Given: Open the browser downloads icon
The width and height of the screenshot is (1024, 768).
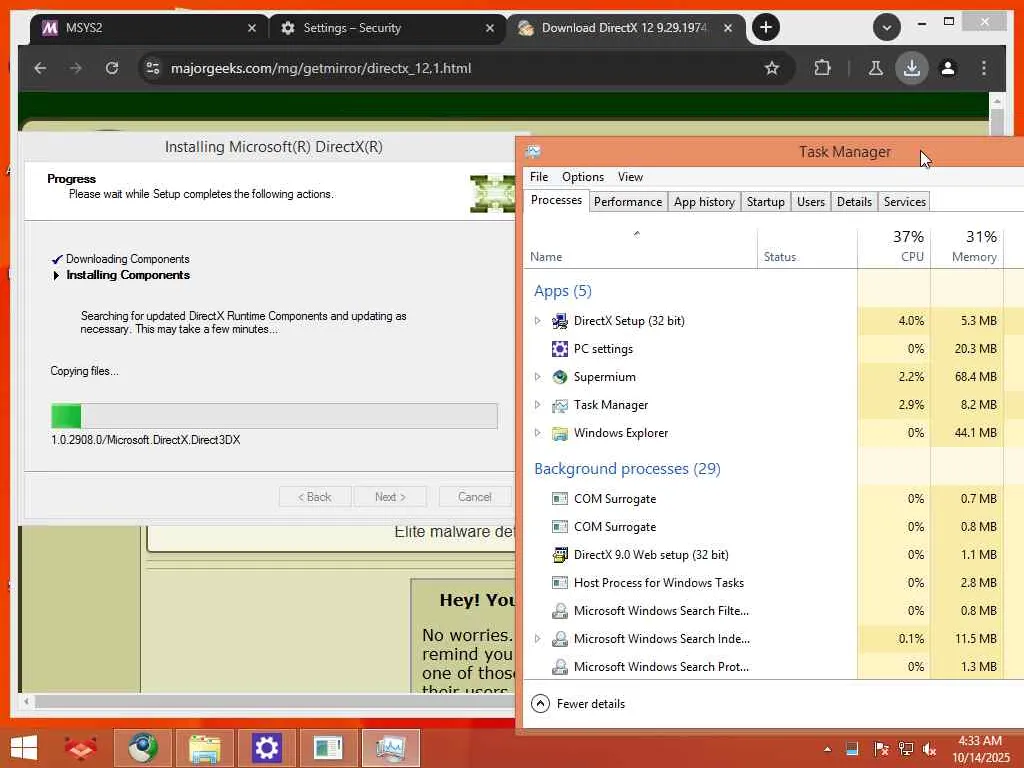Looking at the screenshot, I should [912, 68].
